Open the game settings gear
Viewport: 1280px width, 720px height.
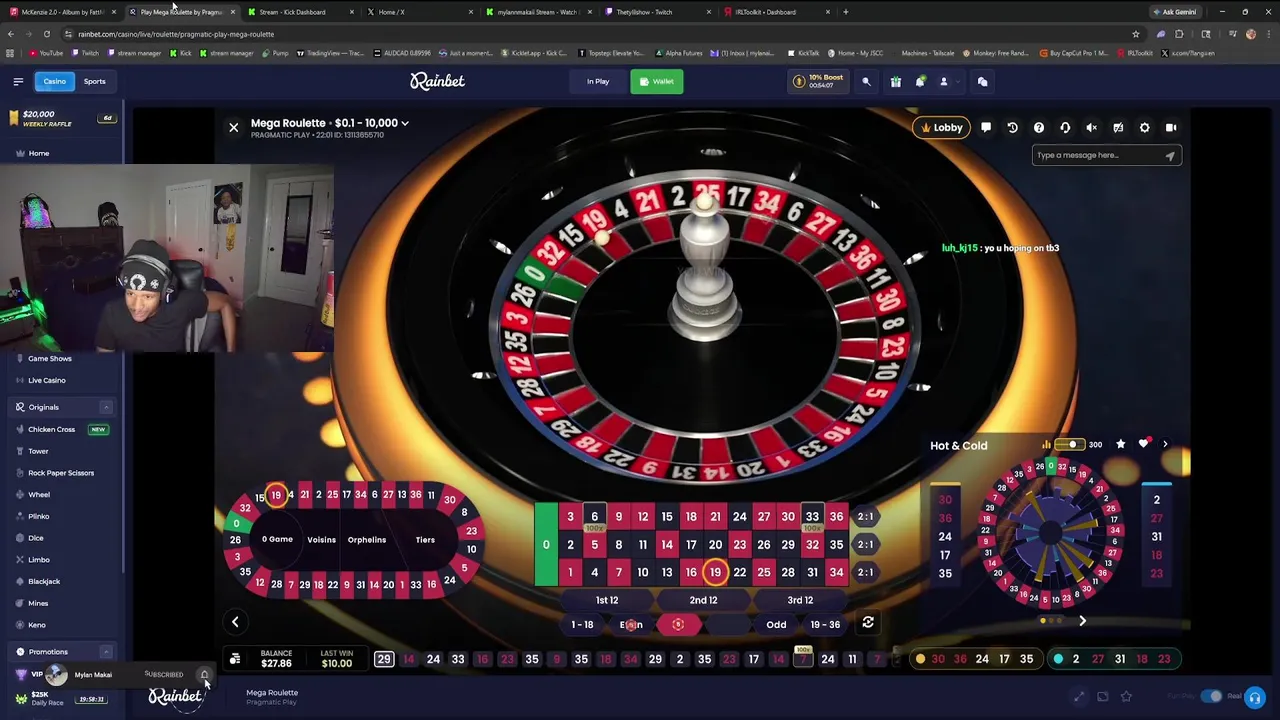point(1145,128)
